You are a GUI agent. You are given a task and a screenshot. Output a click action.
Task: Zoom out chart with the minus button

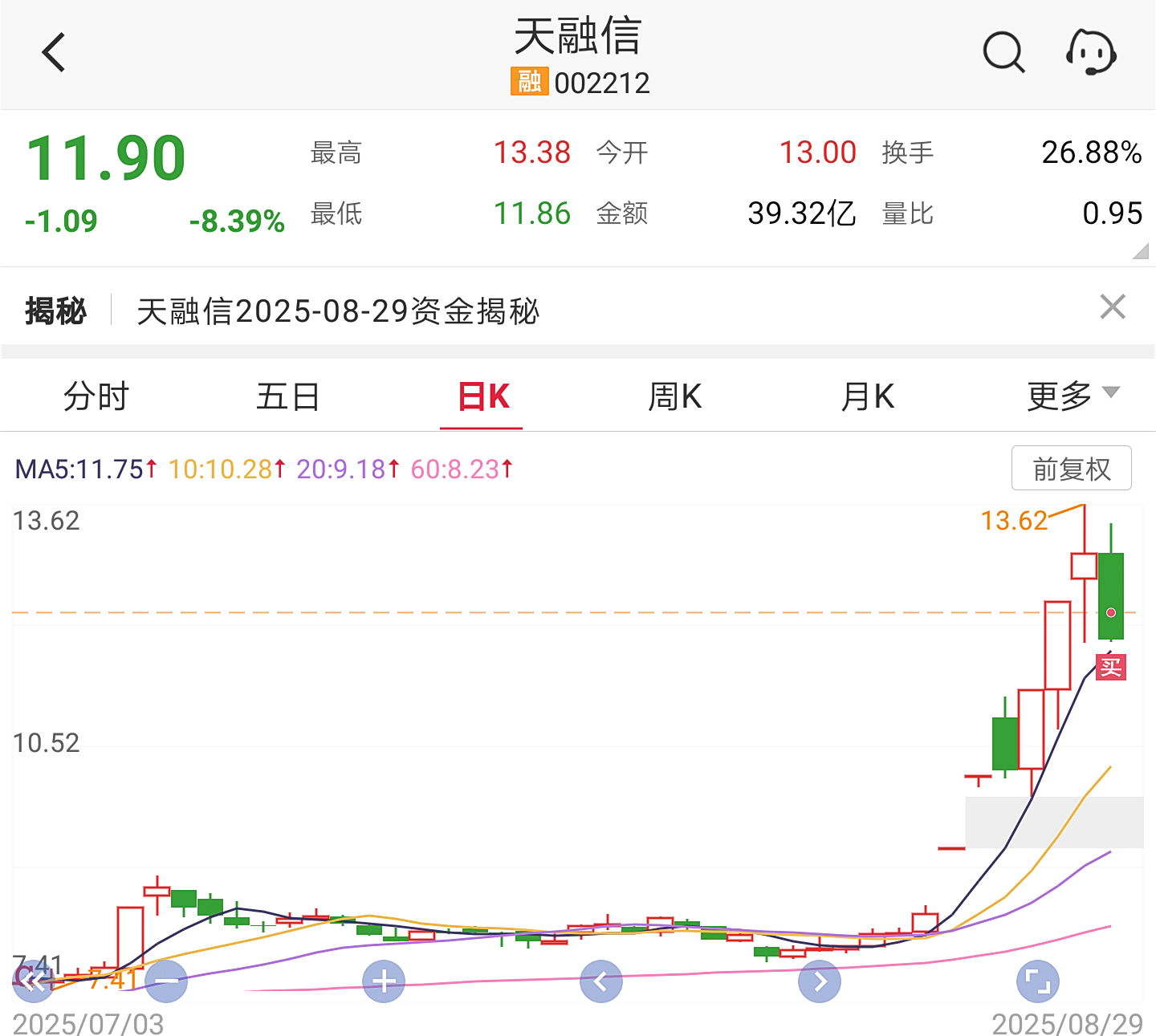tap(166, 981)
